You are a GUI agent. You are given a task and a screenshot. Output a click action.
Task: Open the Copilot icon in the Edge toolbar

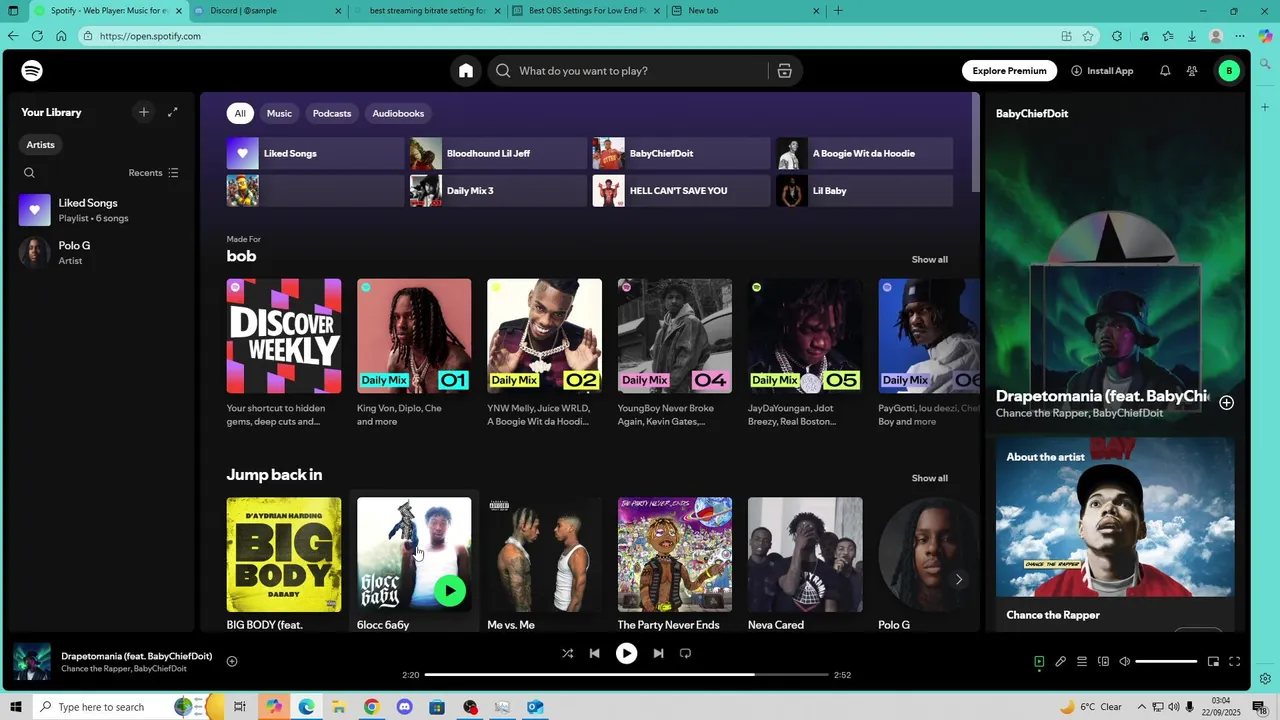tap(1265, 36)
